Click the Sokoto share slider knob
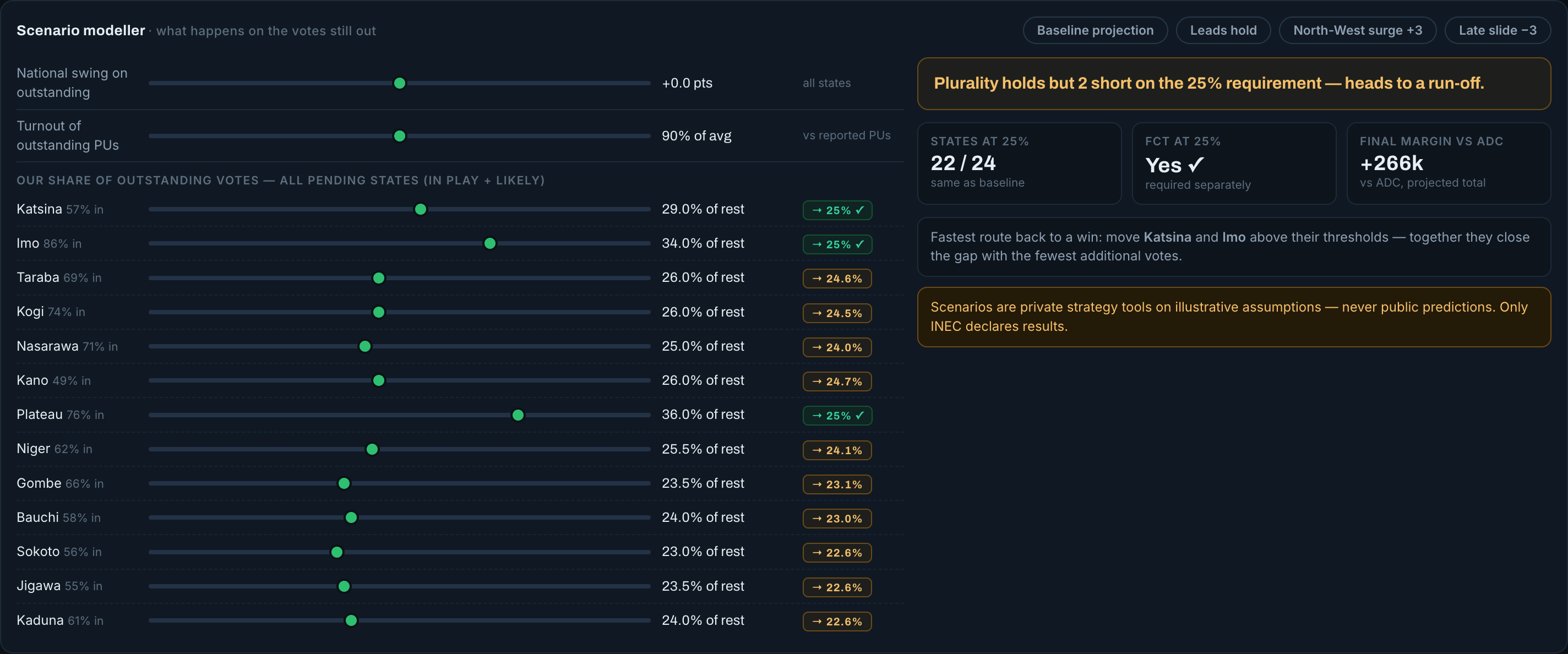The height and width of the screenshot is (654, 1568). tap(336, 552)
